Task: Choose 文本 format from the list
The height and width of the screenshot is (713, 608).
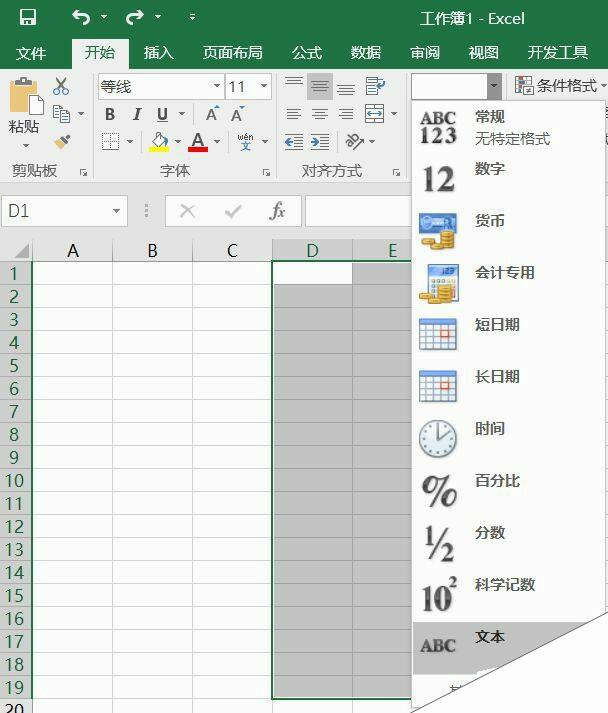Action: (x=490, y=638)
